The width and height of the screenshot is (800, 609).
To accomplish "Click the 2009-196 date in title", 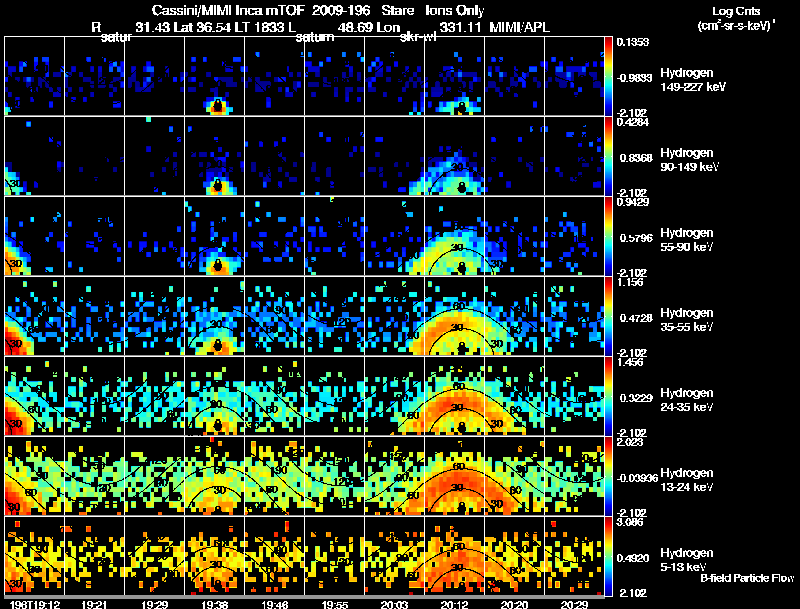I will 341,10.
